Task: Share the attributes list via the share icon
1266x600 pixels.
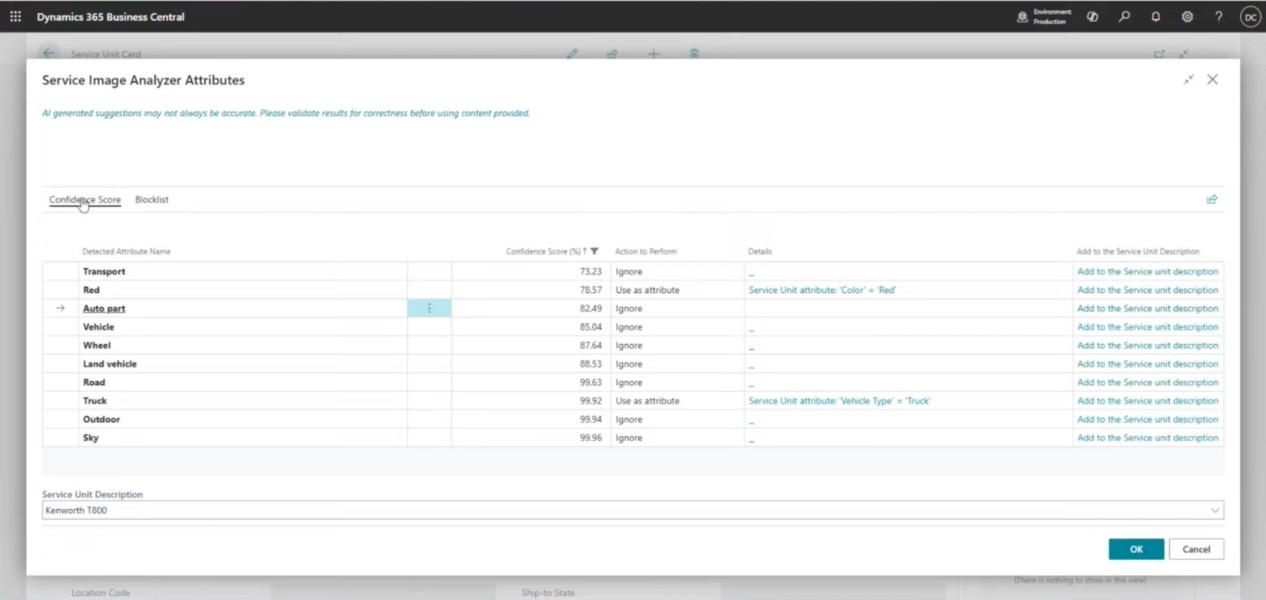Action: click(x=1211, y=199)
